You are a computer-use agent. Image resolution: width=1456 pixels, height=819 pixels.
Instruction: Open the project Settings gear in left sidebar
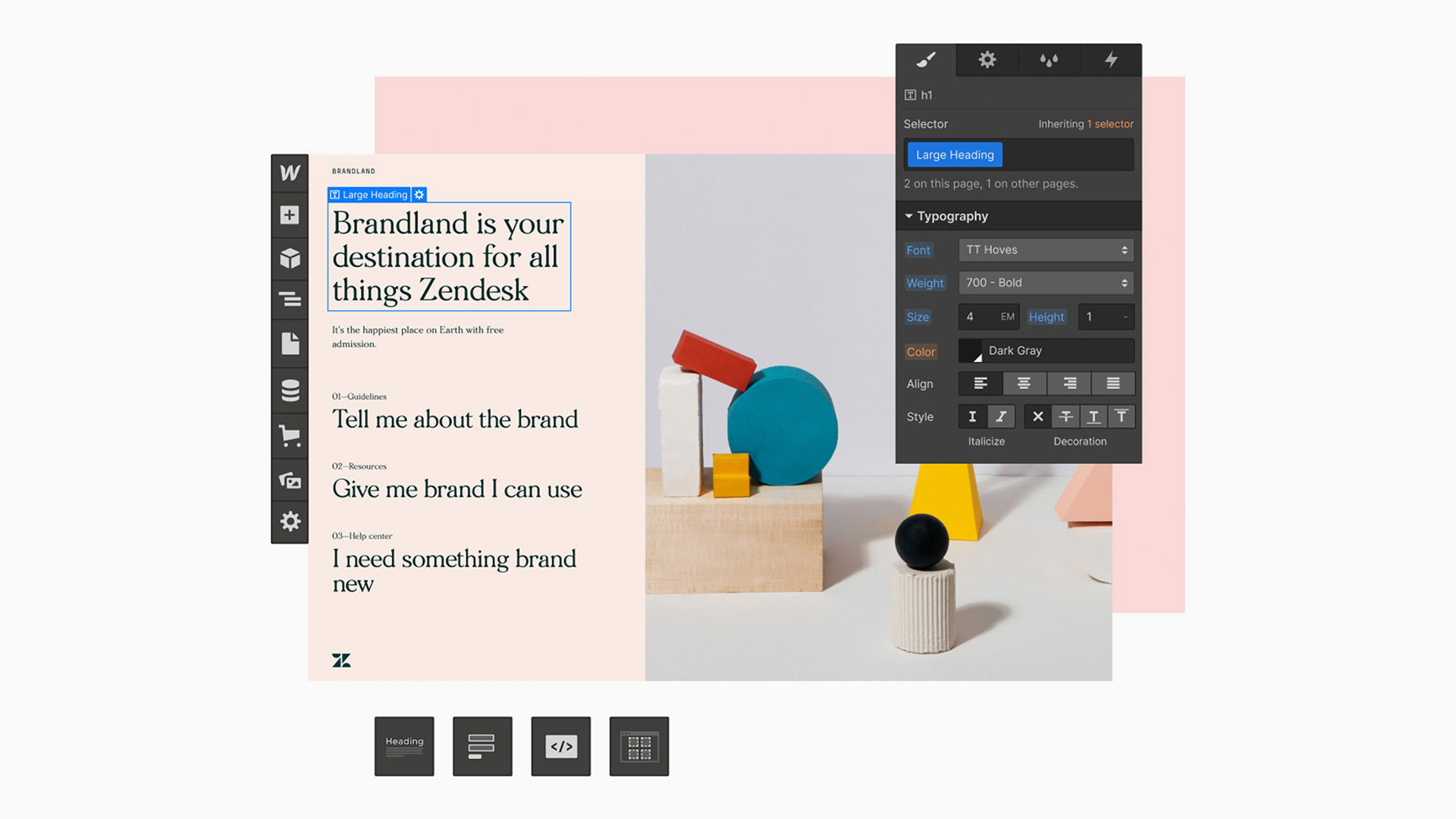[290, 522]
